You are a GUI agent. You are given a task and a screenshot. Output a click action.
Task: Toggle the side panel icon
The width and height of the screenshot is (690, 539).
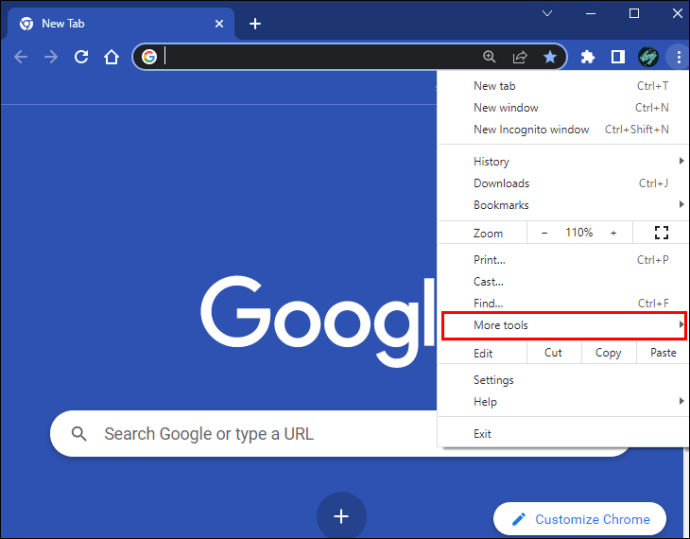tap(618, 57)
